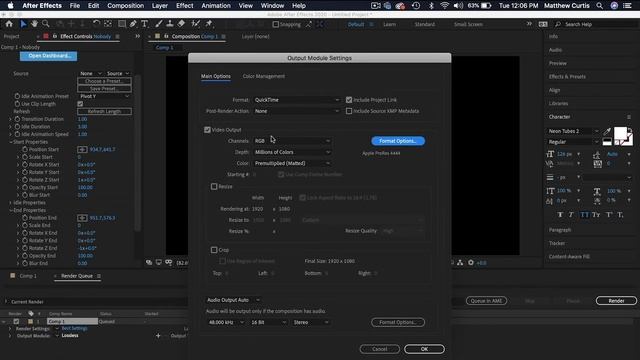Open the Stereo channels dropdown
The height and width of the screenshot is (360, 640).
click(x=311, y=322)
